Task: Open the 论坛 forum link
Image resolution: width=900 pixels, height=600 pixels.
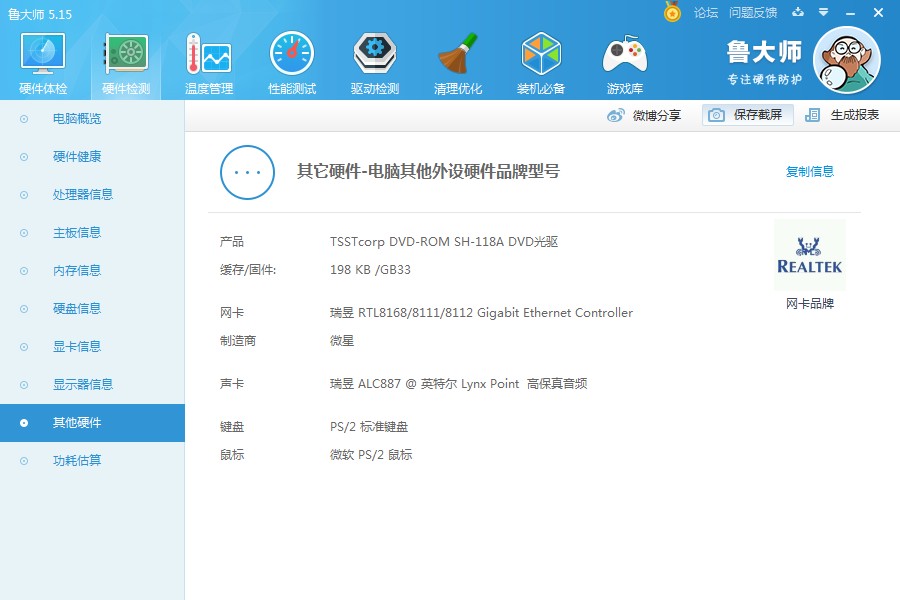Action: tap(705, 13)
